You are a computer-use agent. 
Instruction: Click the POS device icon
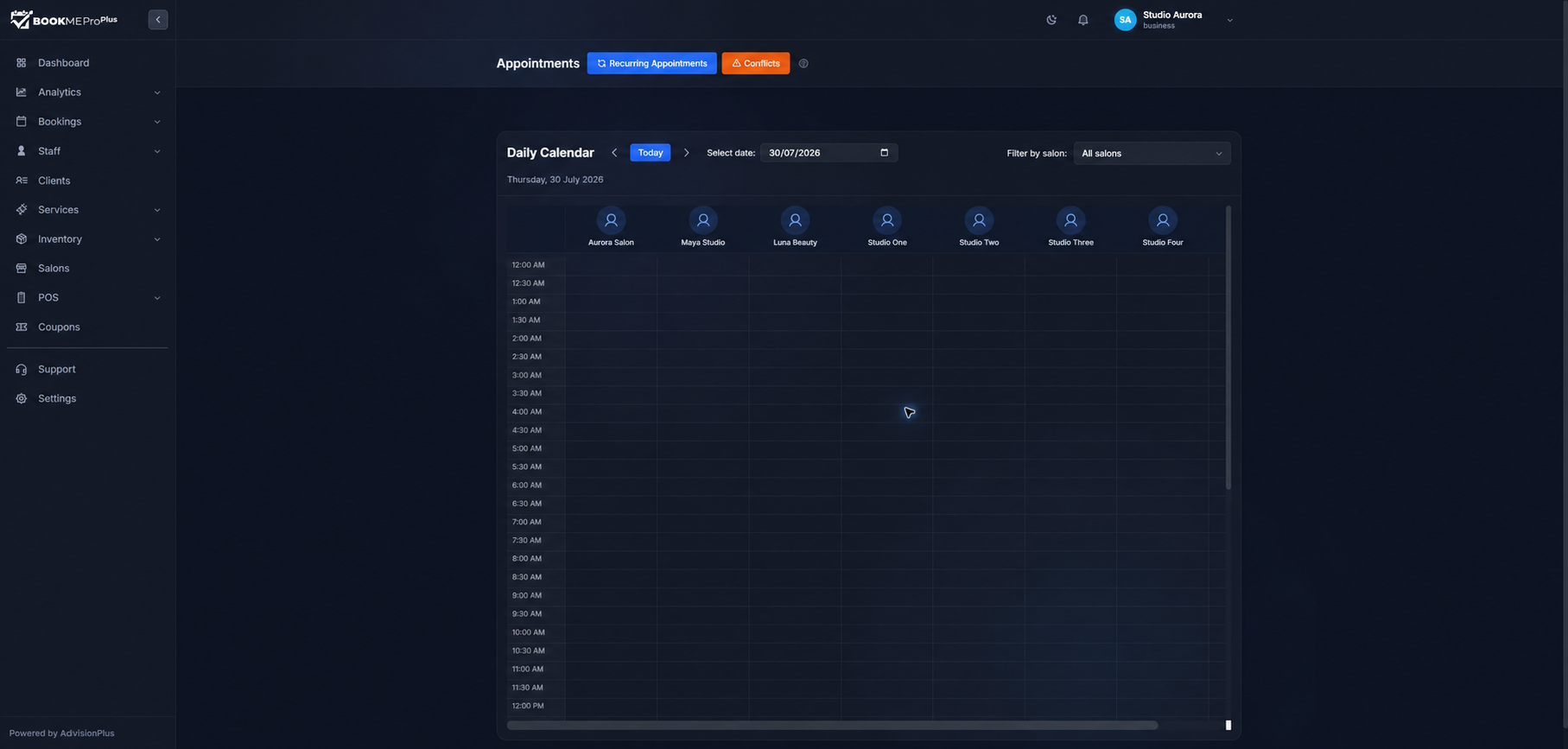22,298
